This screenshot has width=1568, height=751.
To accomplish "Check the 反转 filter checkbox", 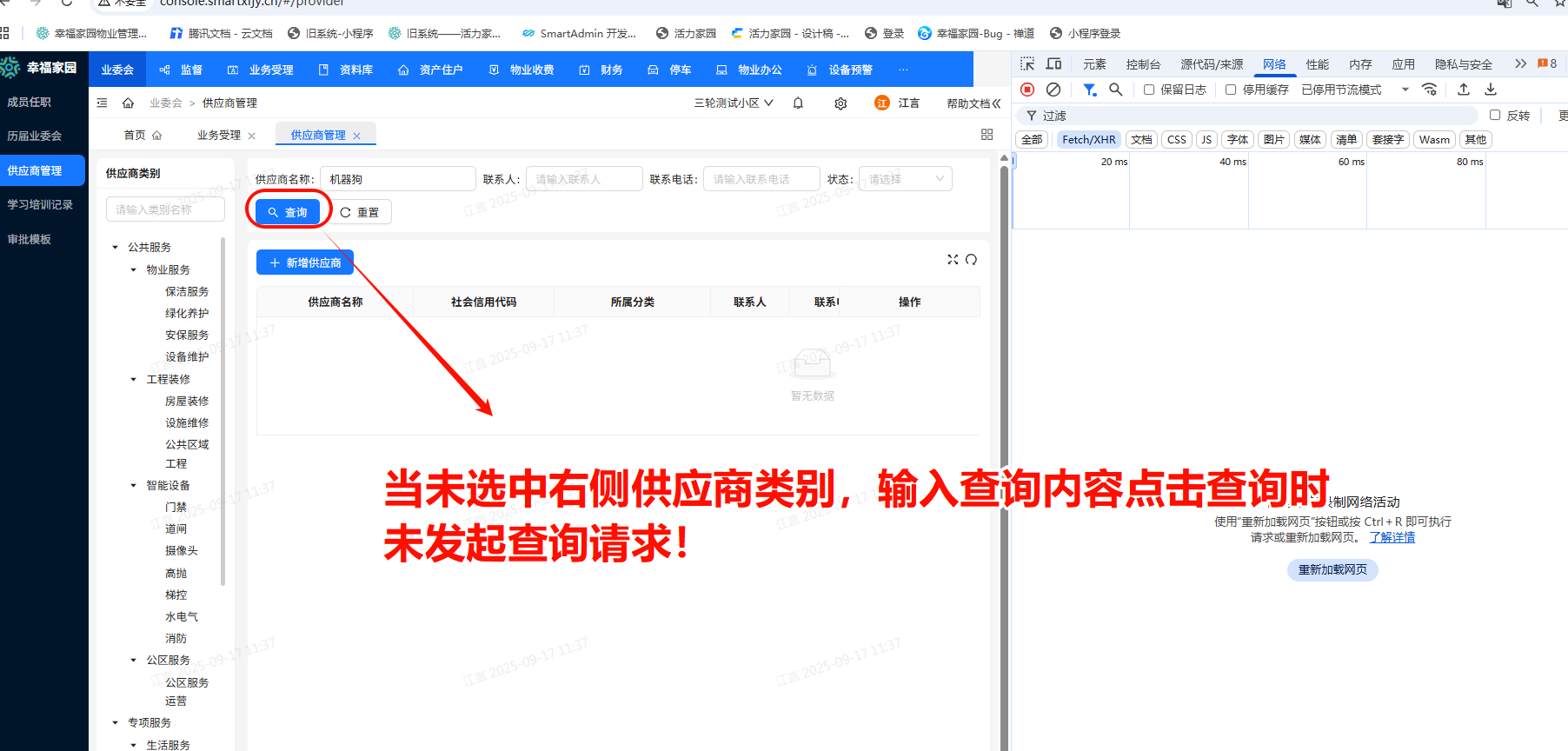I will [1495, 115].
